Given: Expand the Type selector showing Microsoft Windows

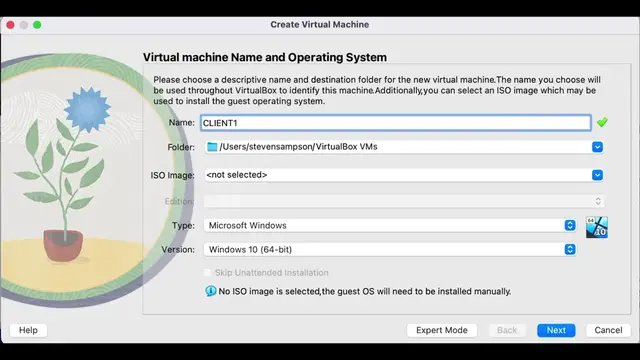Looking at the screenshot, I should point(570,225).
